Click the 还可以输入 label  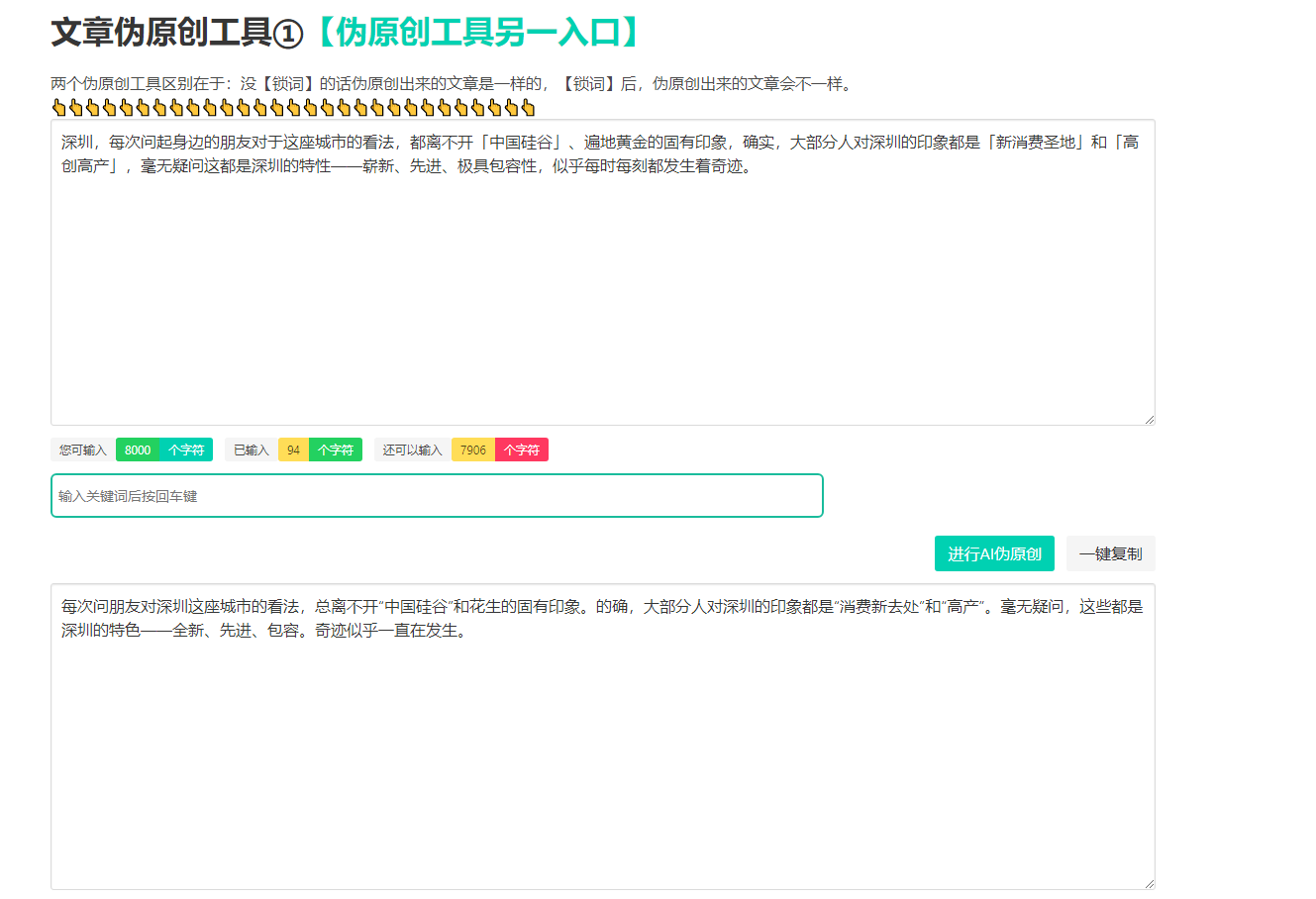(x=413, y=449)
